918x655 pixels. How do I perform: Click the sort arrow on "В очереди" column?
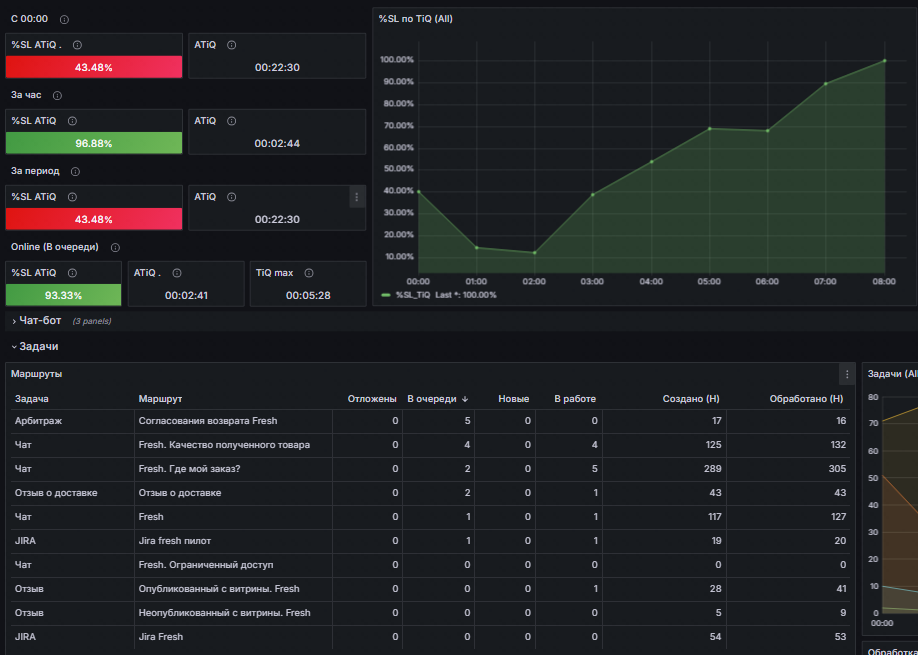click(x=464, y=399)
